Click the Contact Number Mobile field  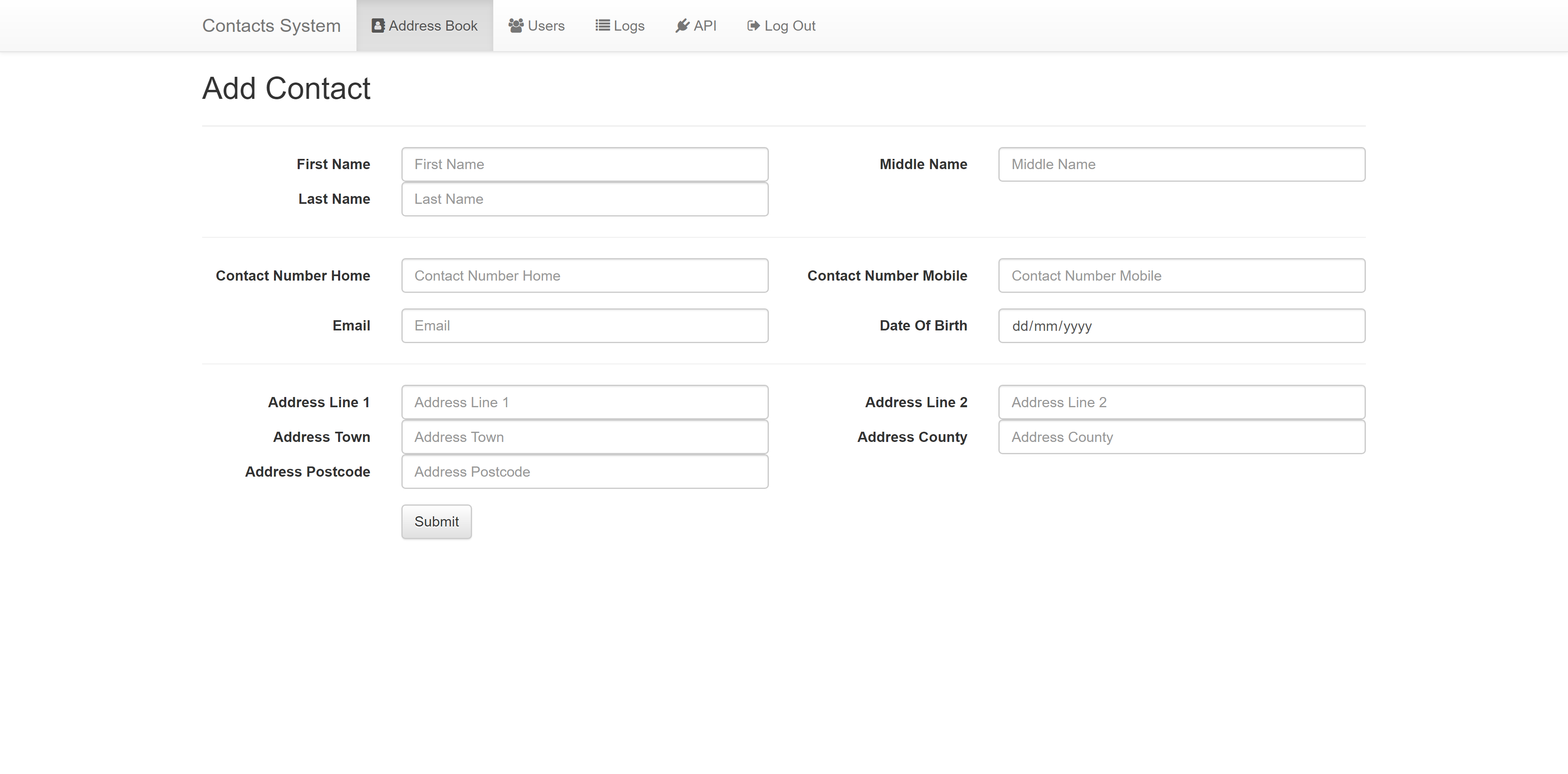tap(1181, 276)
